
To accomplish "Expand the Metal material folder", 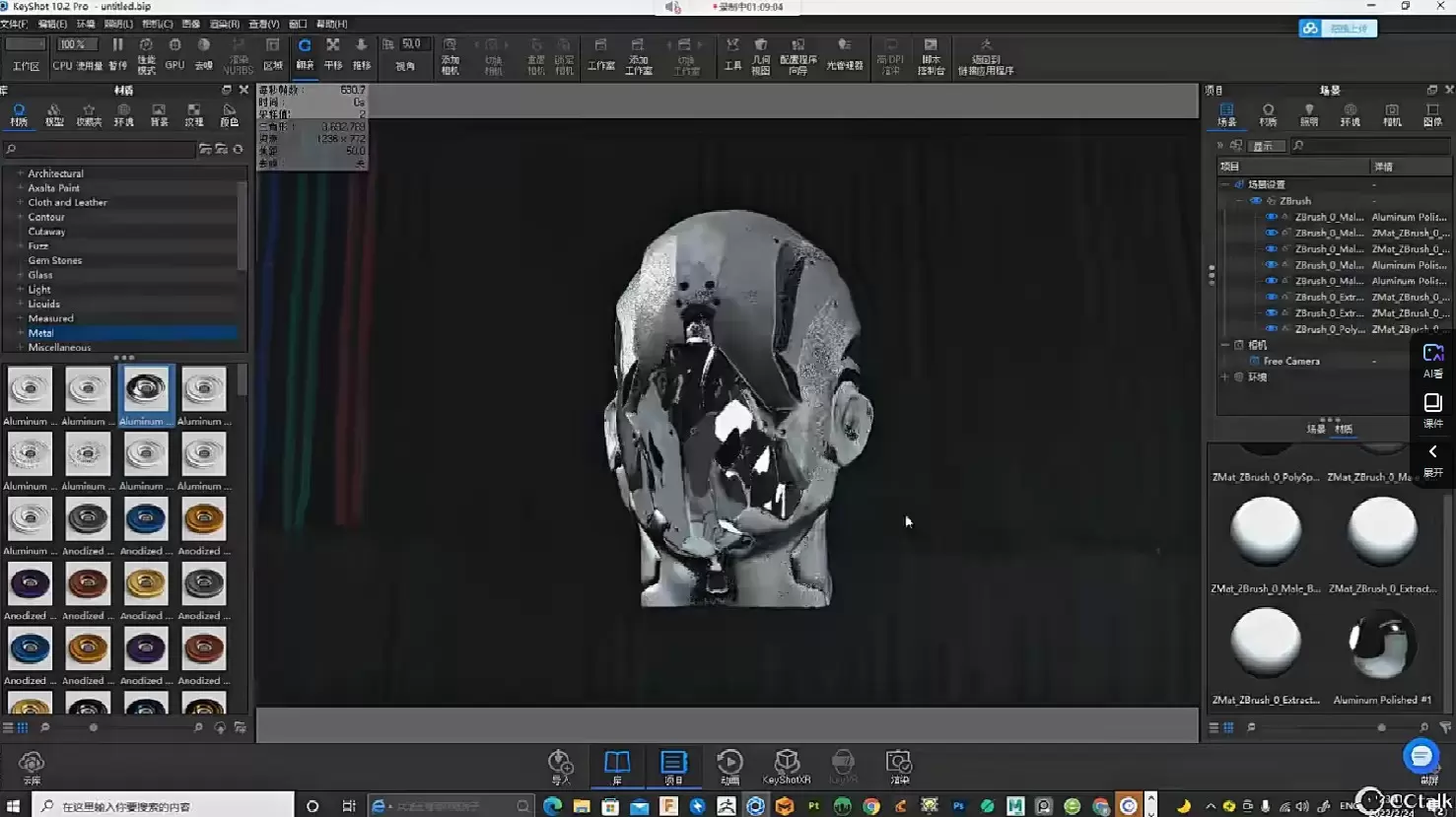I will click(x=20, y=333).
